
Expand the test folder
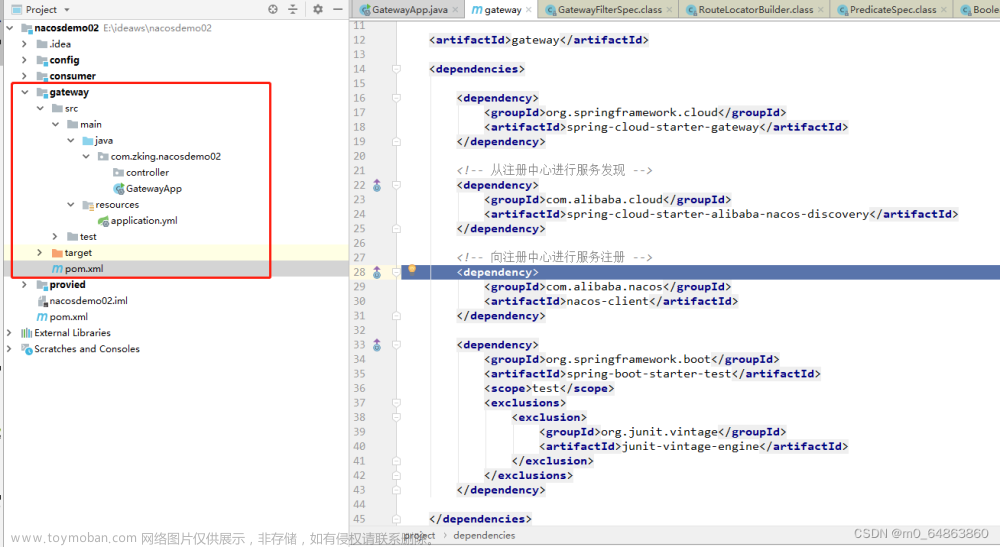coord(55,237)
